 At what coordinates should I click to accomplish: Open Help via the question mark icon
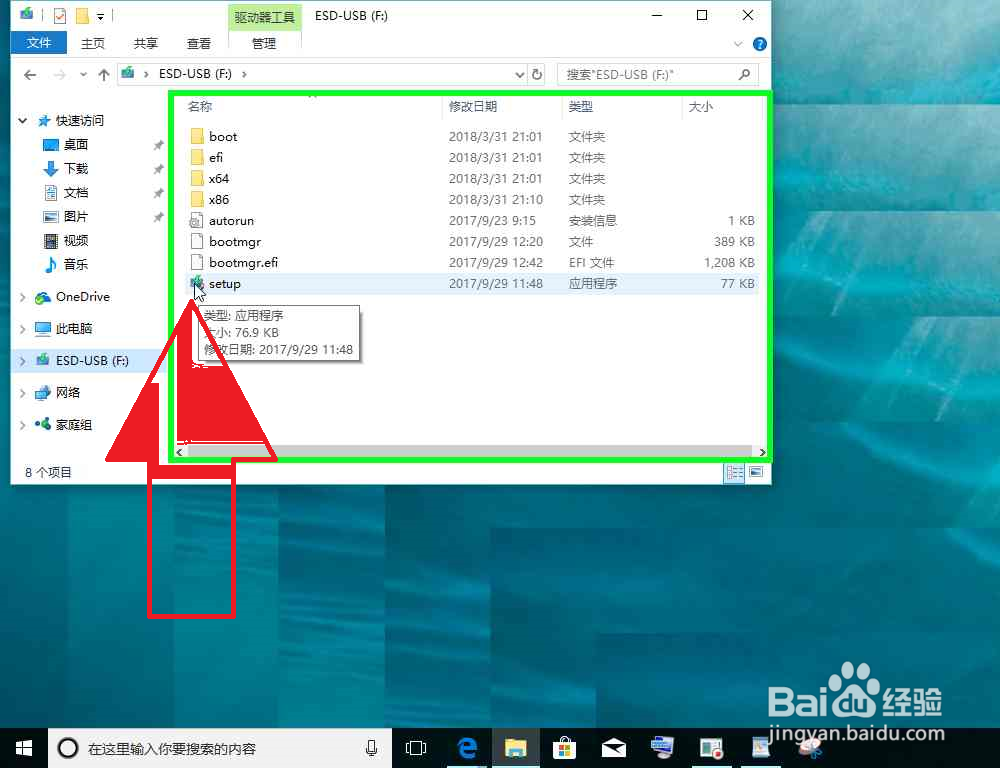[x=758, y=43]
